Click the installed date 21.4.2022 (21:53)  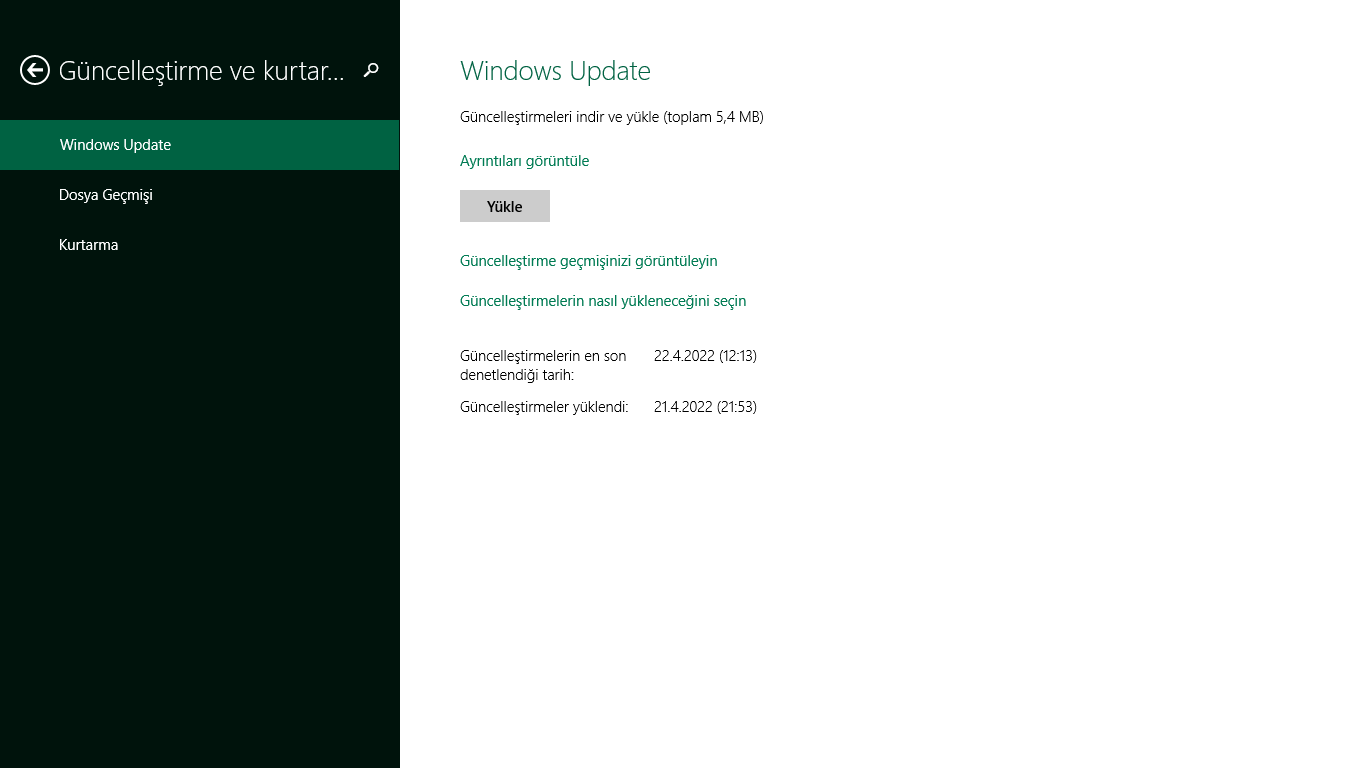point(705,407)
